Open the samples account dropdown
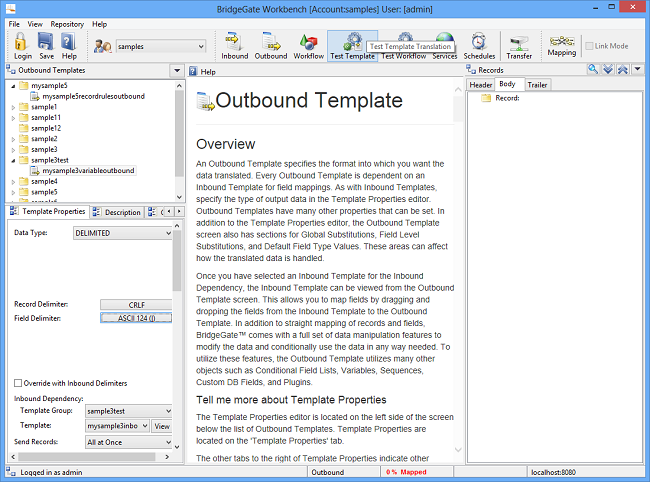Viewport: 650px width, 482px height. [201, 46]
